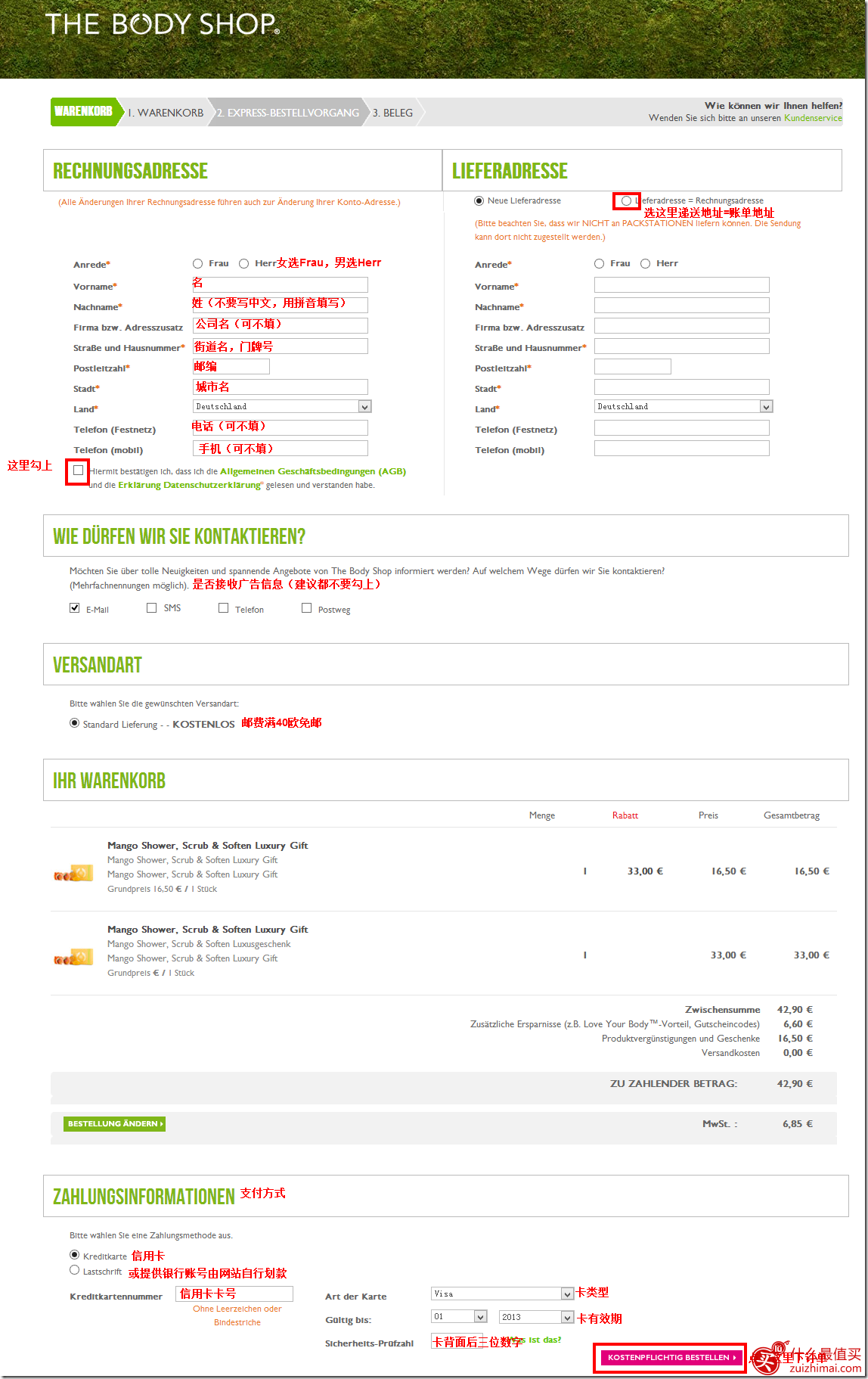Click the MwSt. amount 6,85 €
Screen dimensions: 868x1379
pos(798,1124)
